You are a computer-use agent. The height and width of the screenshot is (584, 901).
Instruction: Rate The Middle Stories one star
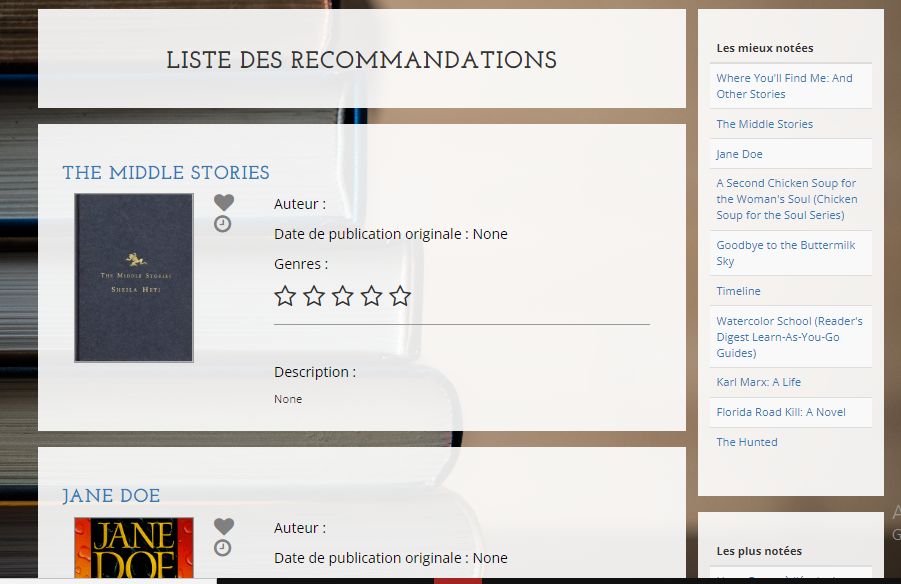(285, 296)
